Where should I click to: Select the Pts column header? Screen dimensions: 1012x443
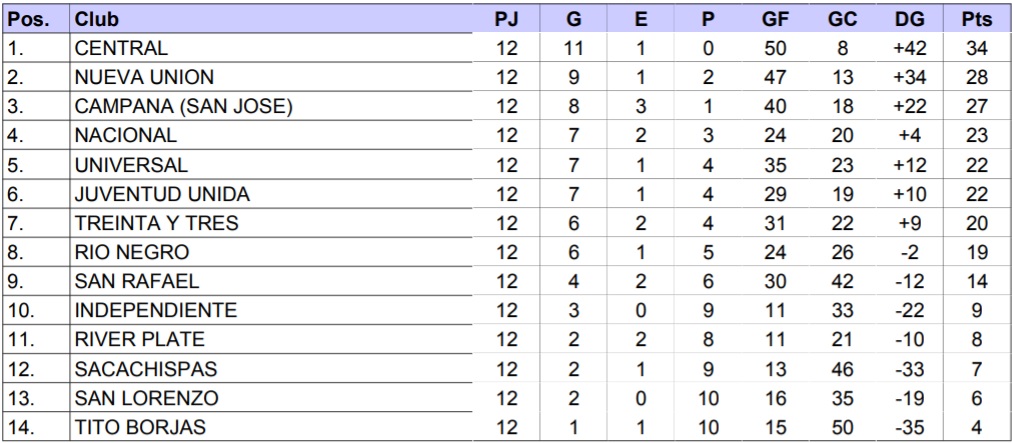coord(977,19)
